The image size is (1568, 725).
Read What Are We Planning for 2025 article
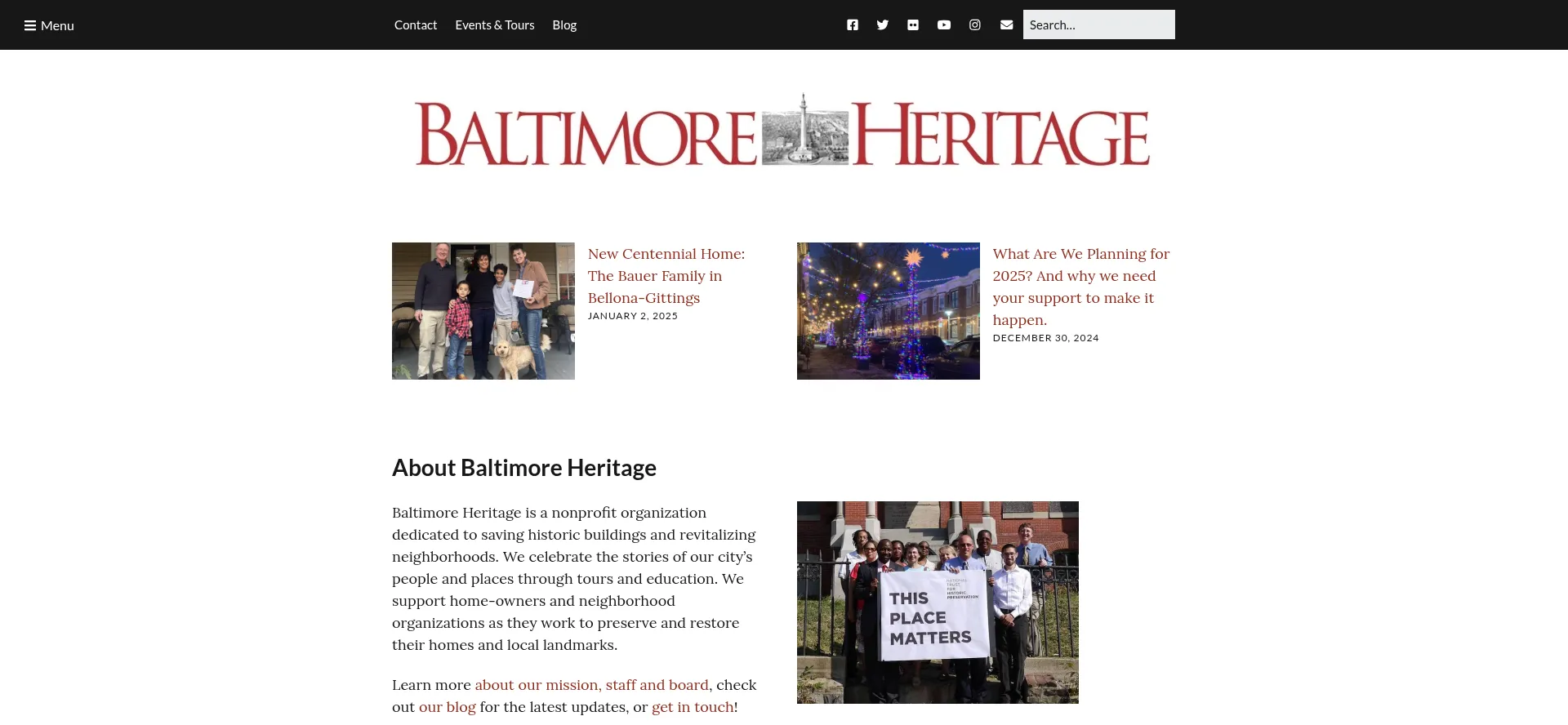point(1081,287)
